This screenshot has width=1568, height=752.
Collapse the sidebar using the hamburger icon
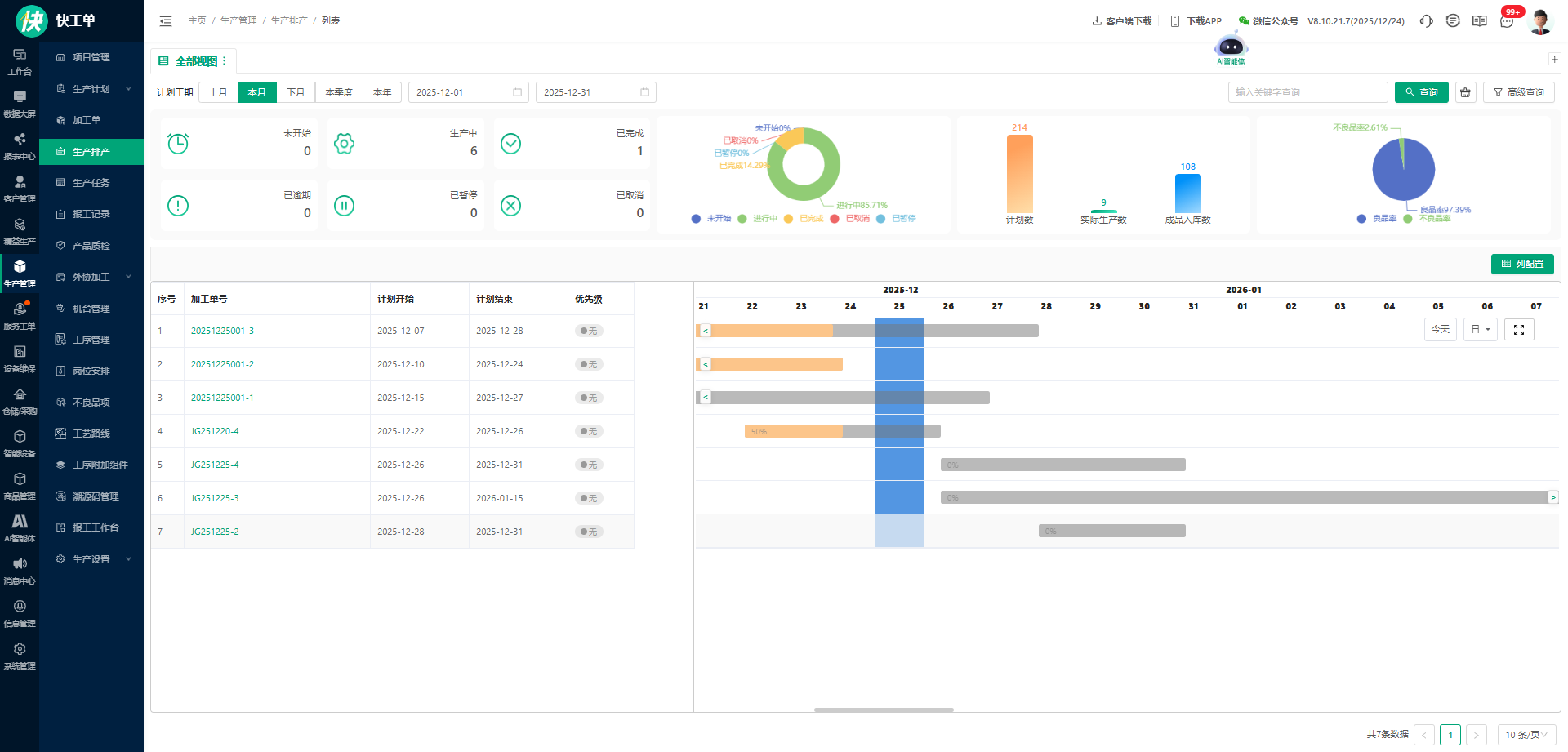coord(166,21)
